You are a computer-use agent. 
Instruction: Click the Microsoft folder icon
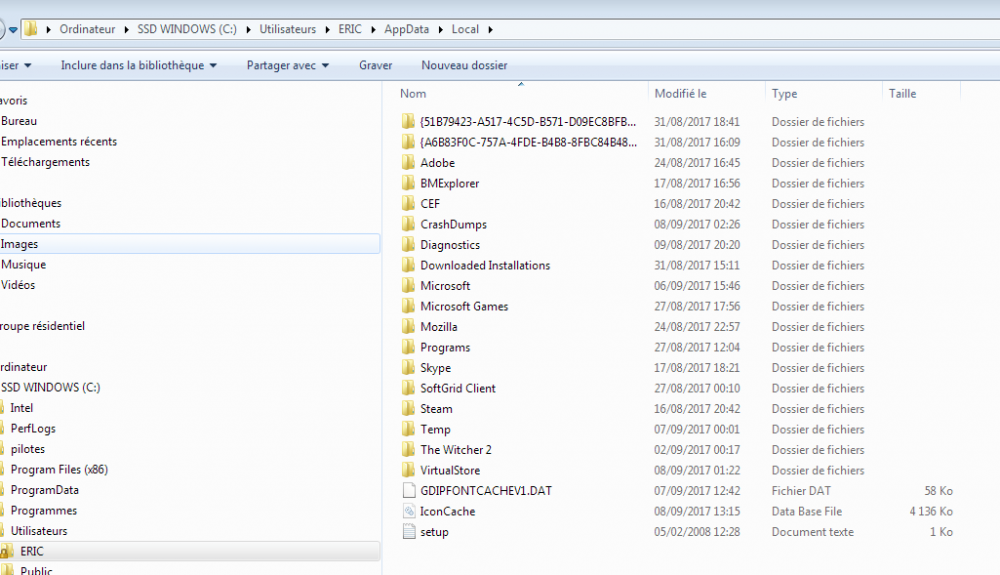408,286
